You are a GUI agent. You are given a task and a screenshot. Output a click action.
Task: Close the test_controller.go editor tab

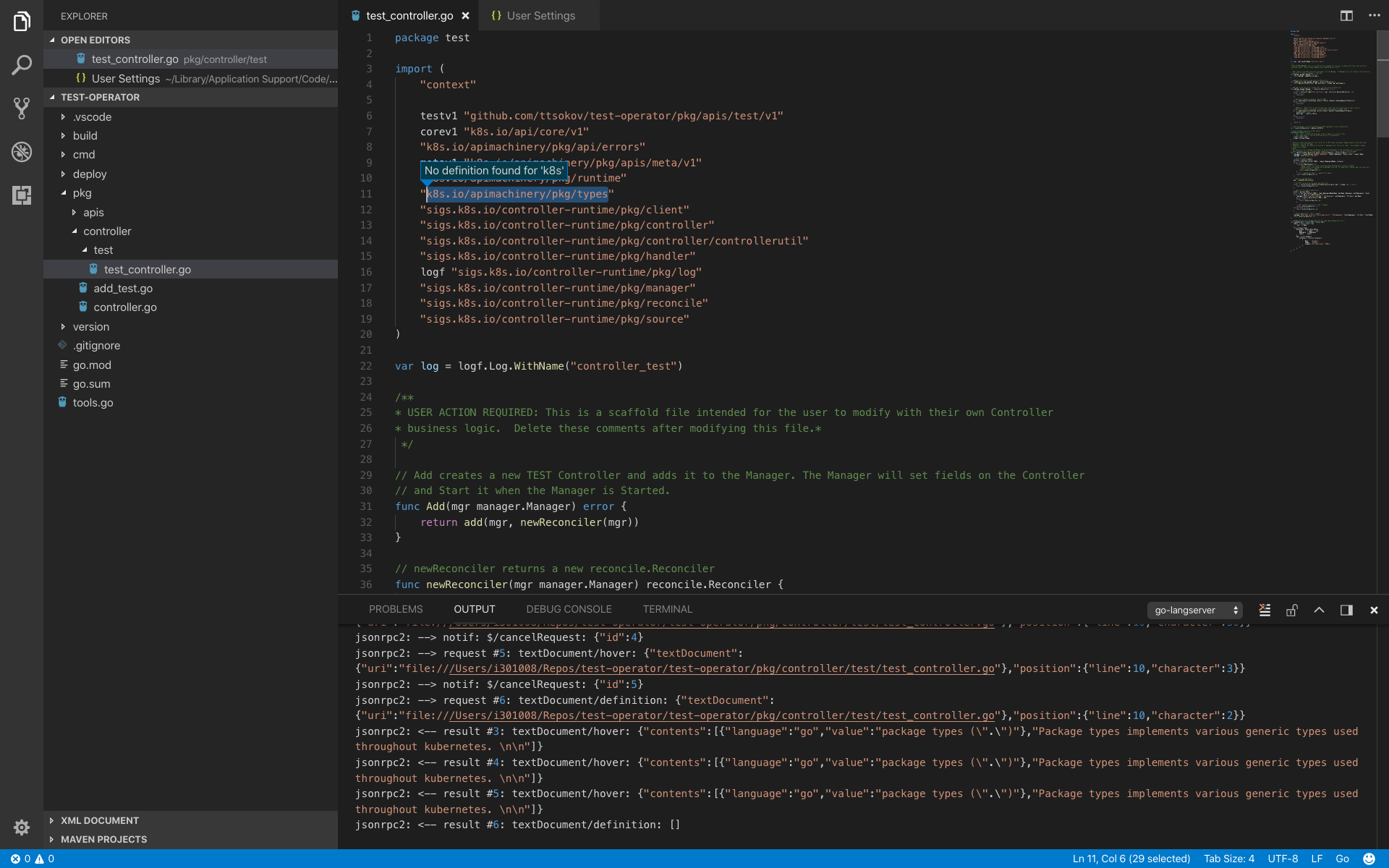click(466, 15)
